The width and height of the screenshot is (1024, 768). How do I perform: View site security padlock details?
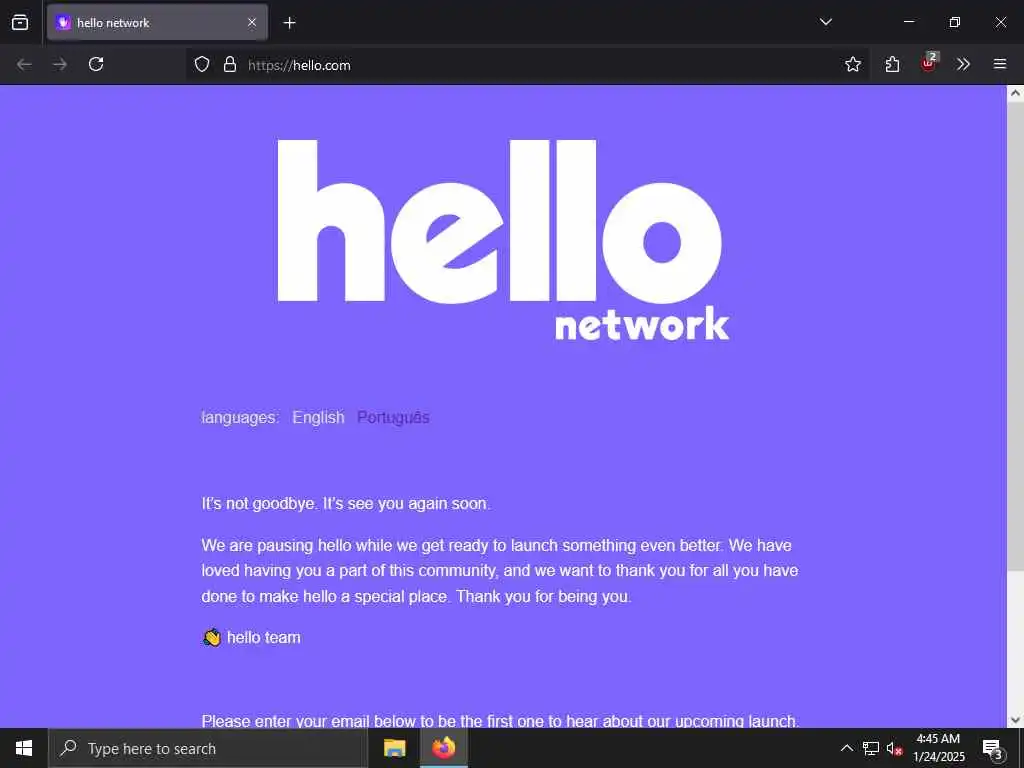point(230,64)
